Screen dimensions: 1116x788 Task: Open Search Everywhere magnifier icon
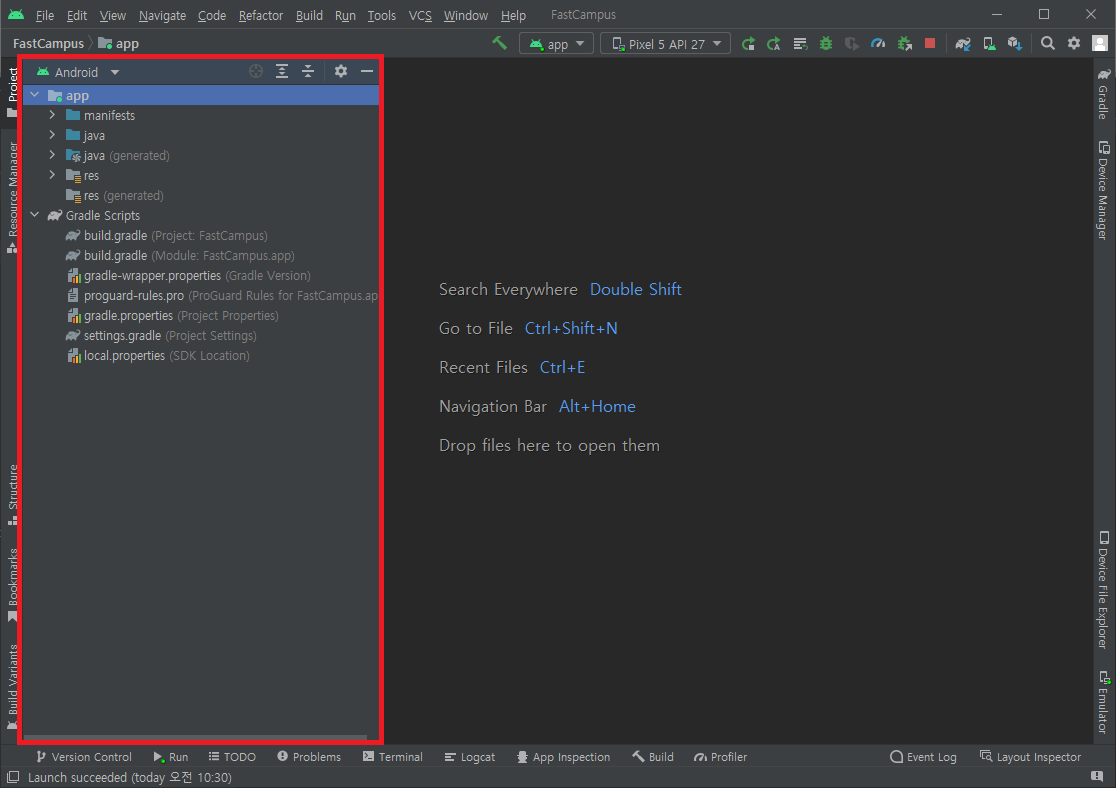[1048, 43]
